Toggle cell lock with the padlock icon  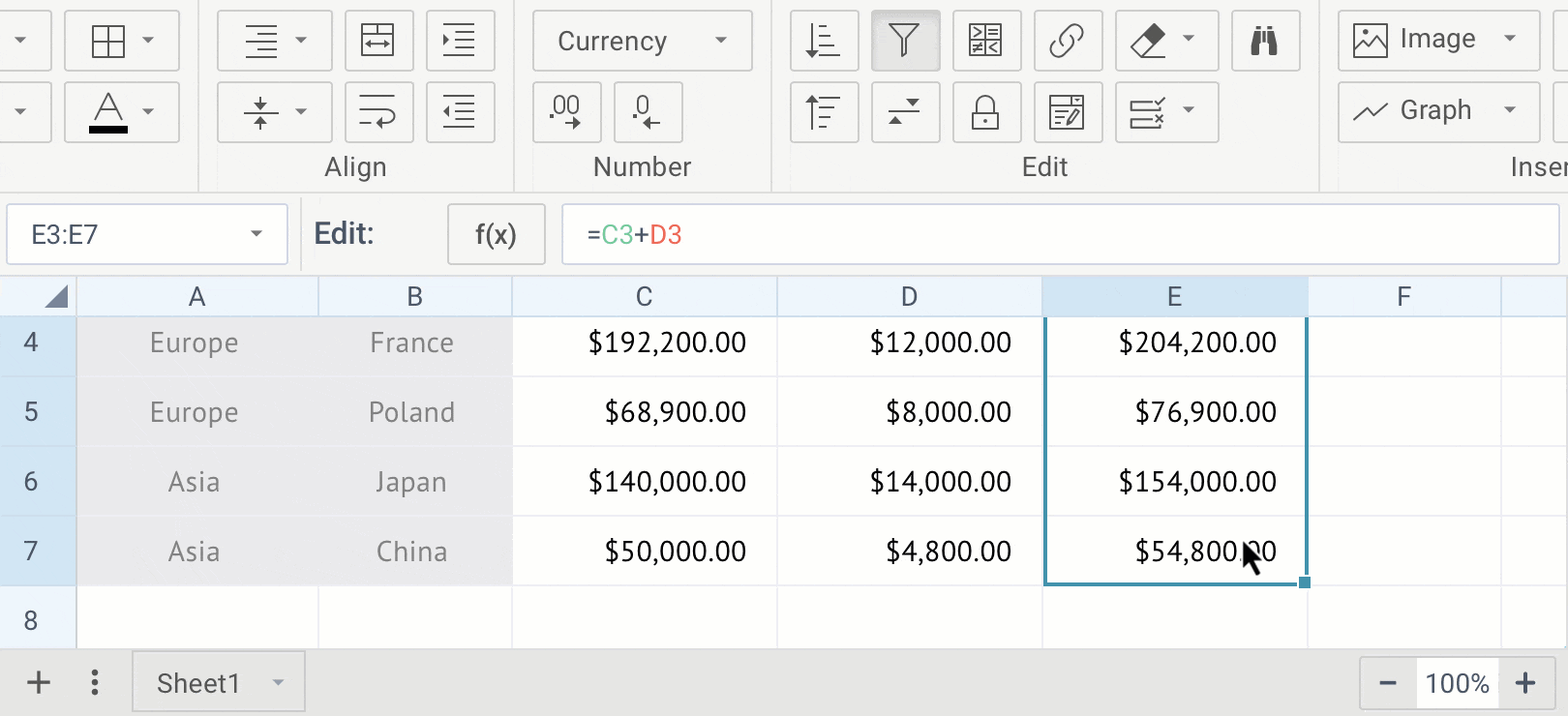[985, 112]
